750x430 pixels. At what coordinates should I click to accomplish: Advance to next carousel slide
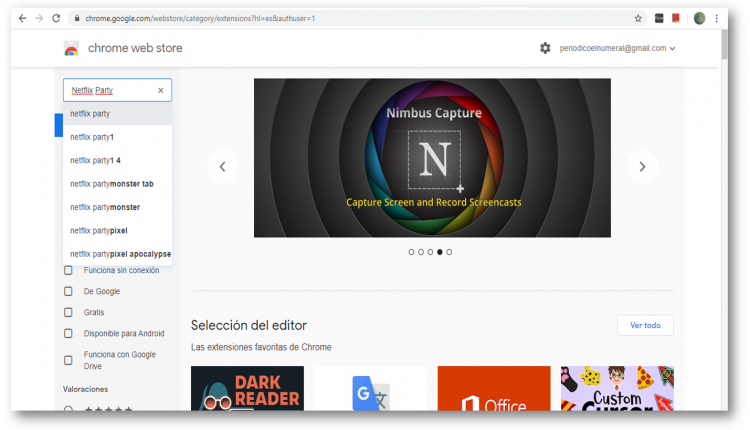click(x=642, y=166)
